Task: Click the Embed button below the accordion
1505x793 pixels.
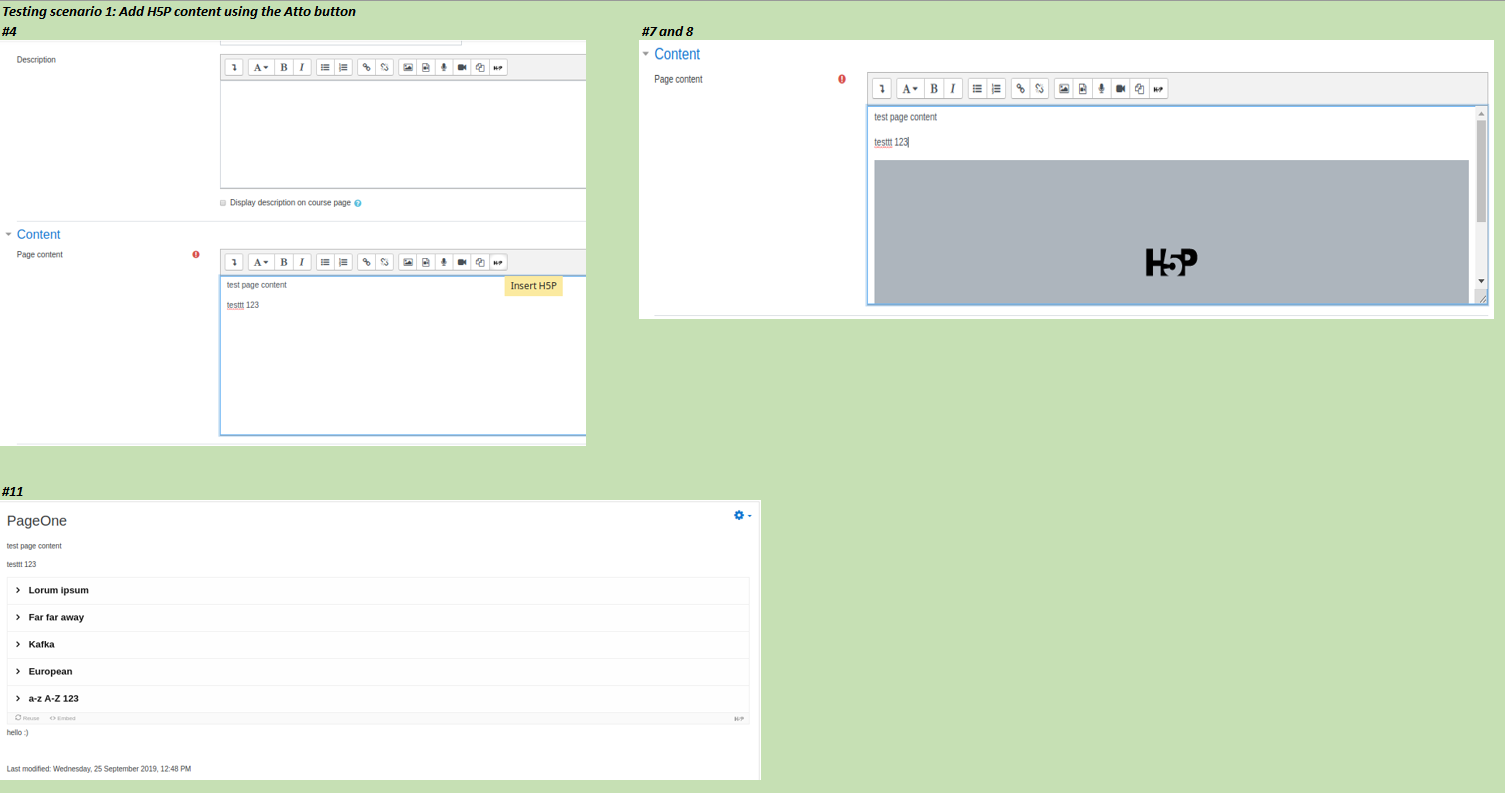Action: [62, 718]
